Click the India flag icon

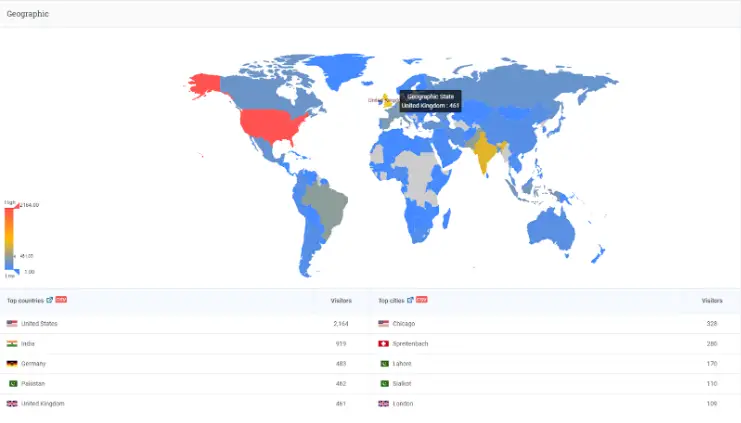[x=12, y=344]
